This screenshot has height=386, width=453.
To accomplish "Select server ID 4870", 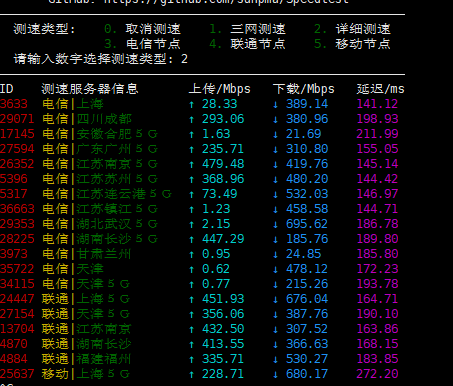I will [14, 344].
